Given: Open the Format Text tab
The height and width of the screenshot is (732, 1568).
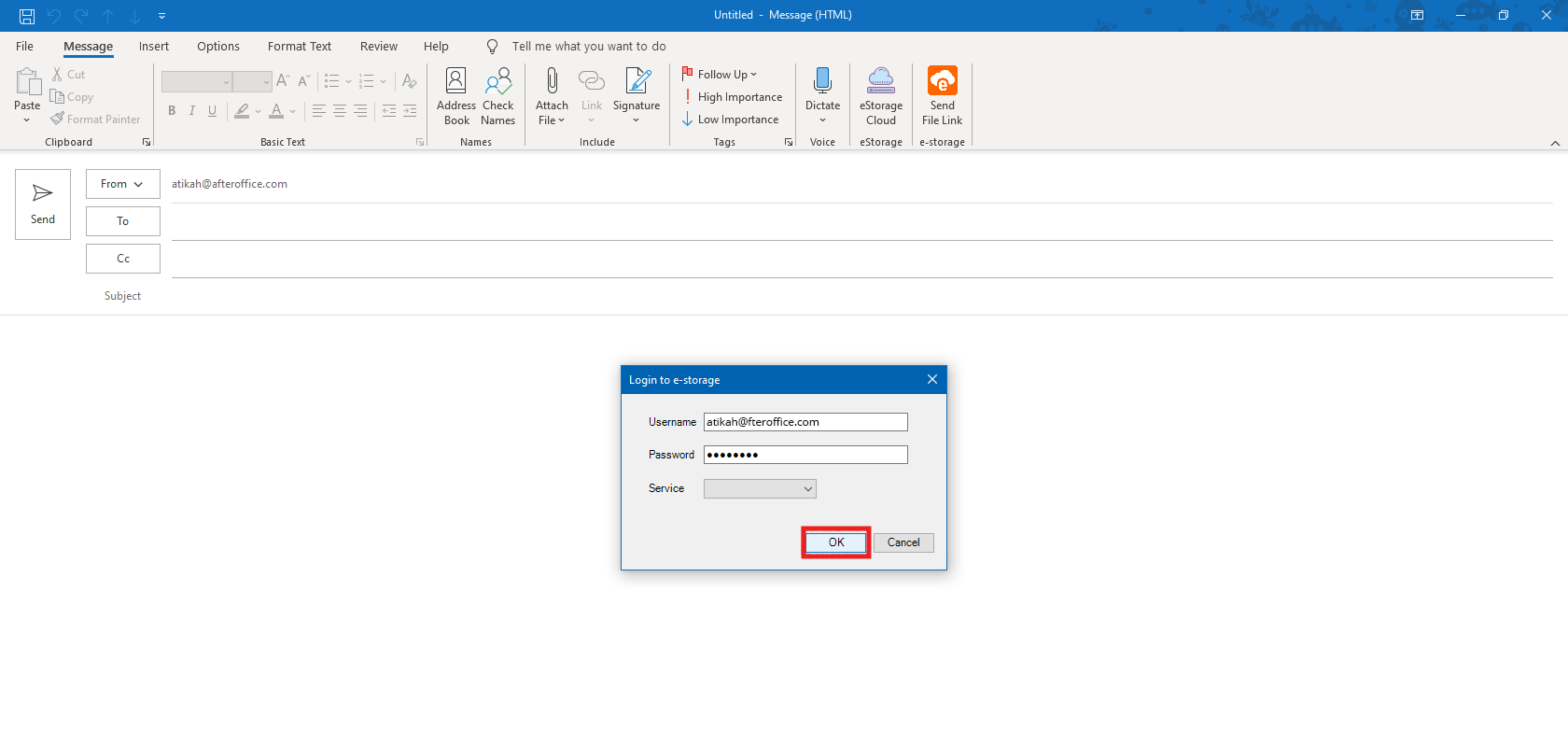Looking at the screenshot, I should 299,47.
